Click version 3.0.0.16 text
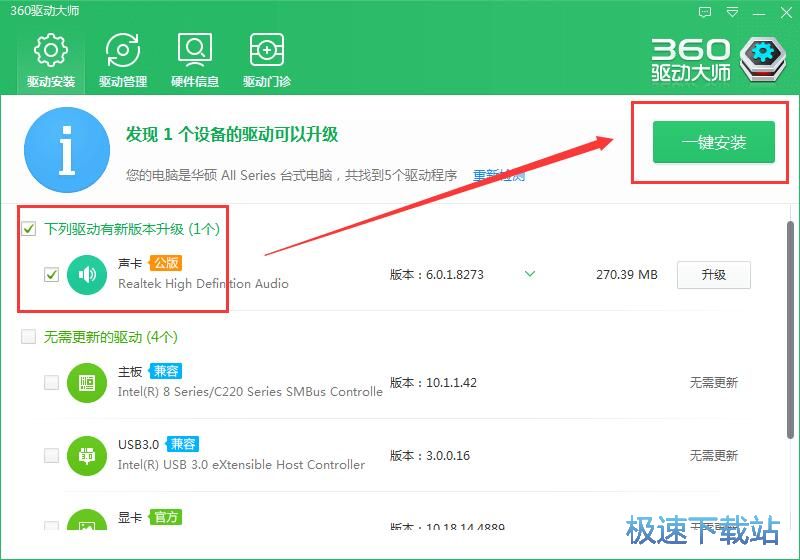The image size is (800, 560). 447,455
